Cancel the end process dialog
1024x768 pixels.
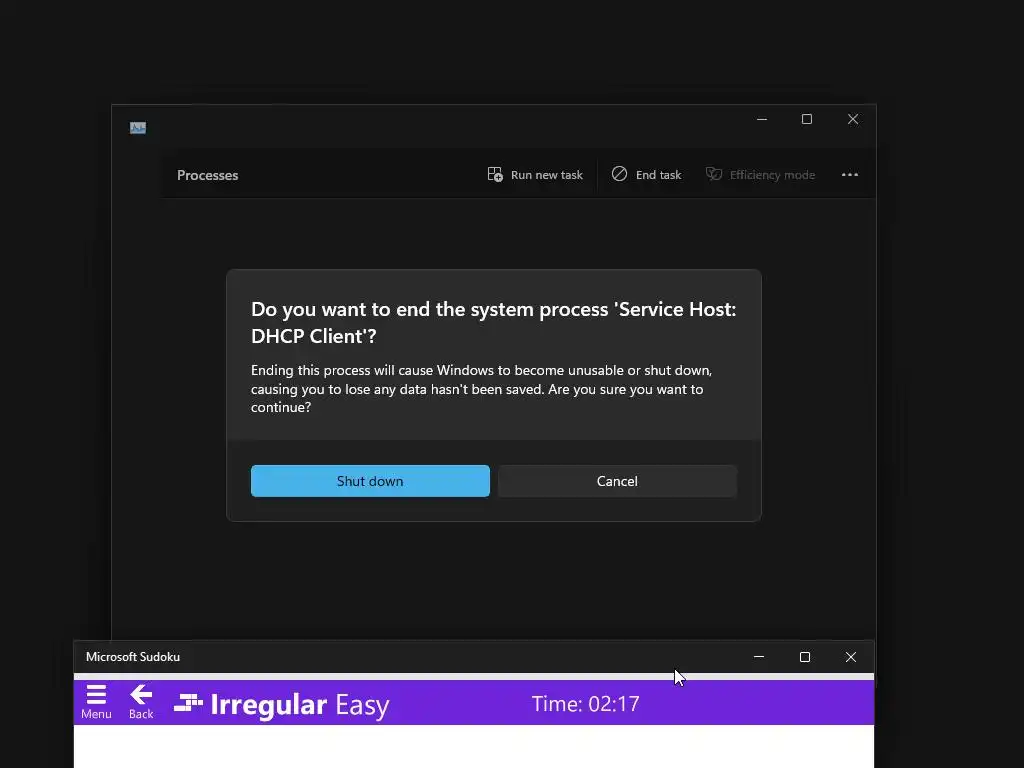click(617, 481)
